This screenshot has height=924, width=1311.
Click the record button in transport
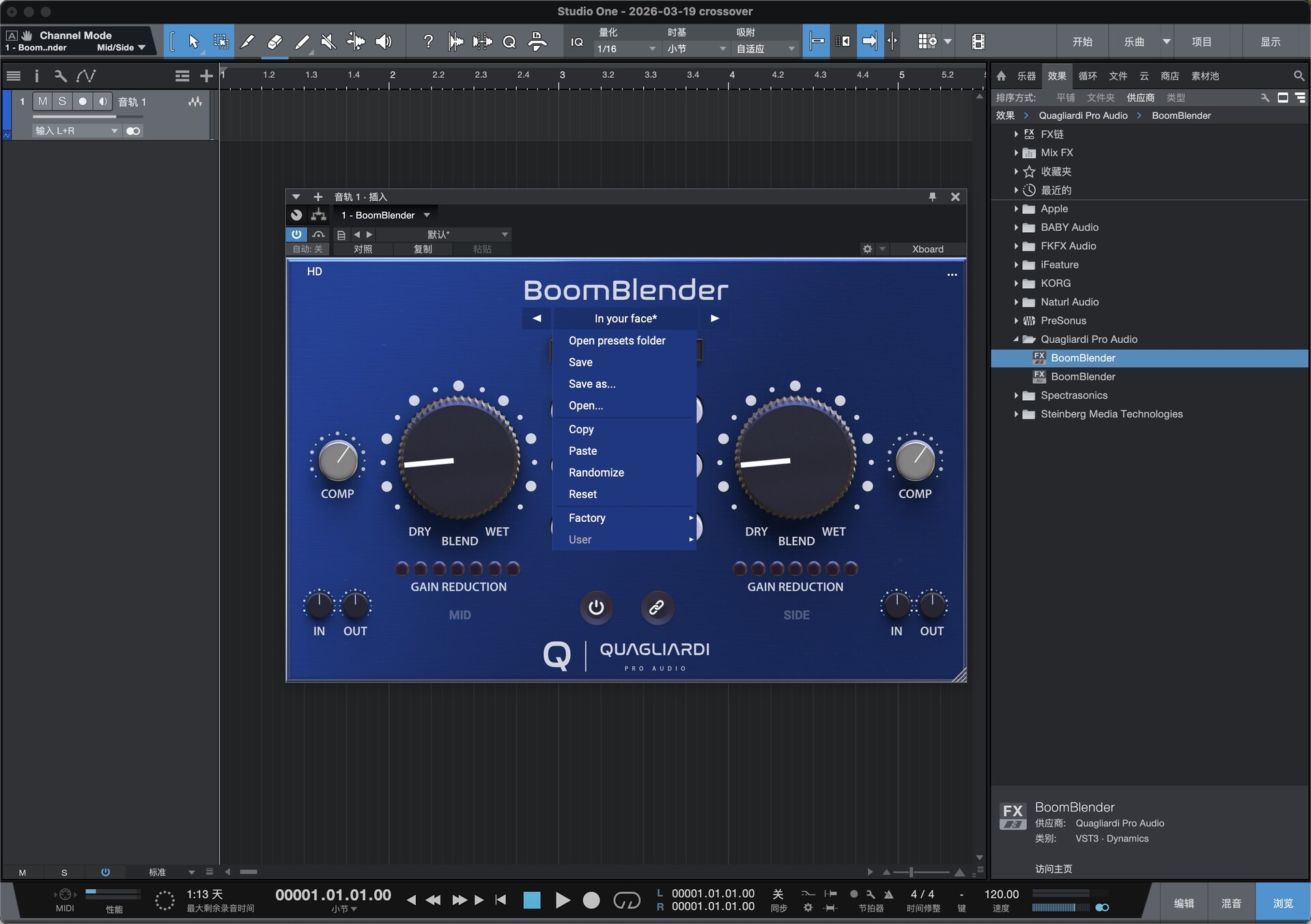pyautogui.click(x=591, y=901)
